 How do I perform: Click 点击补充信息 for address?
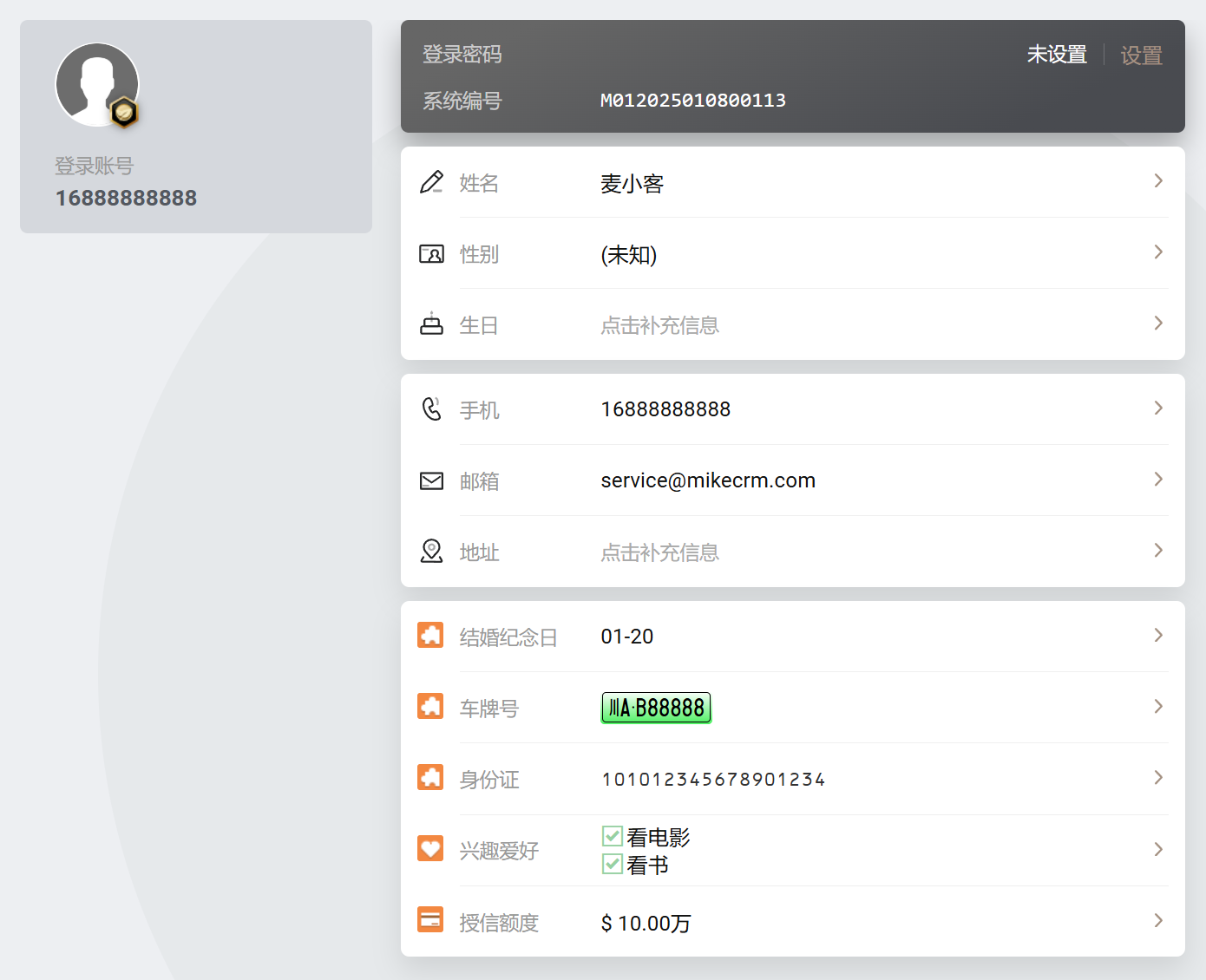[x=659, y=552]
